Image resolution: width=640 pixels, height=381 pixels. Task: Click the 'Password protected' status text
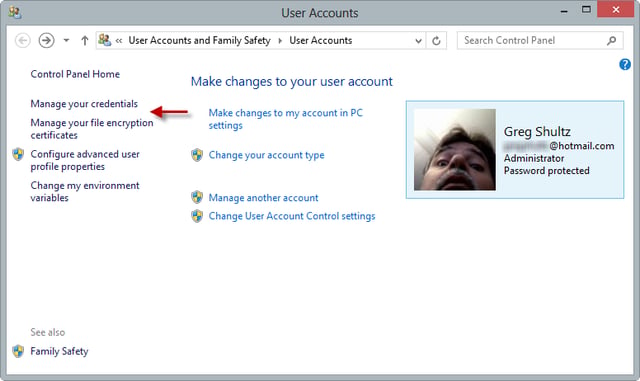coord(547,171)
